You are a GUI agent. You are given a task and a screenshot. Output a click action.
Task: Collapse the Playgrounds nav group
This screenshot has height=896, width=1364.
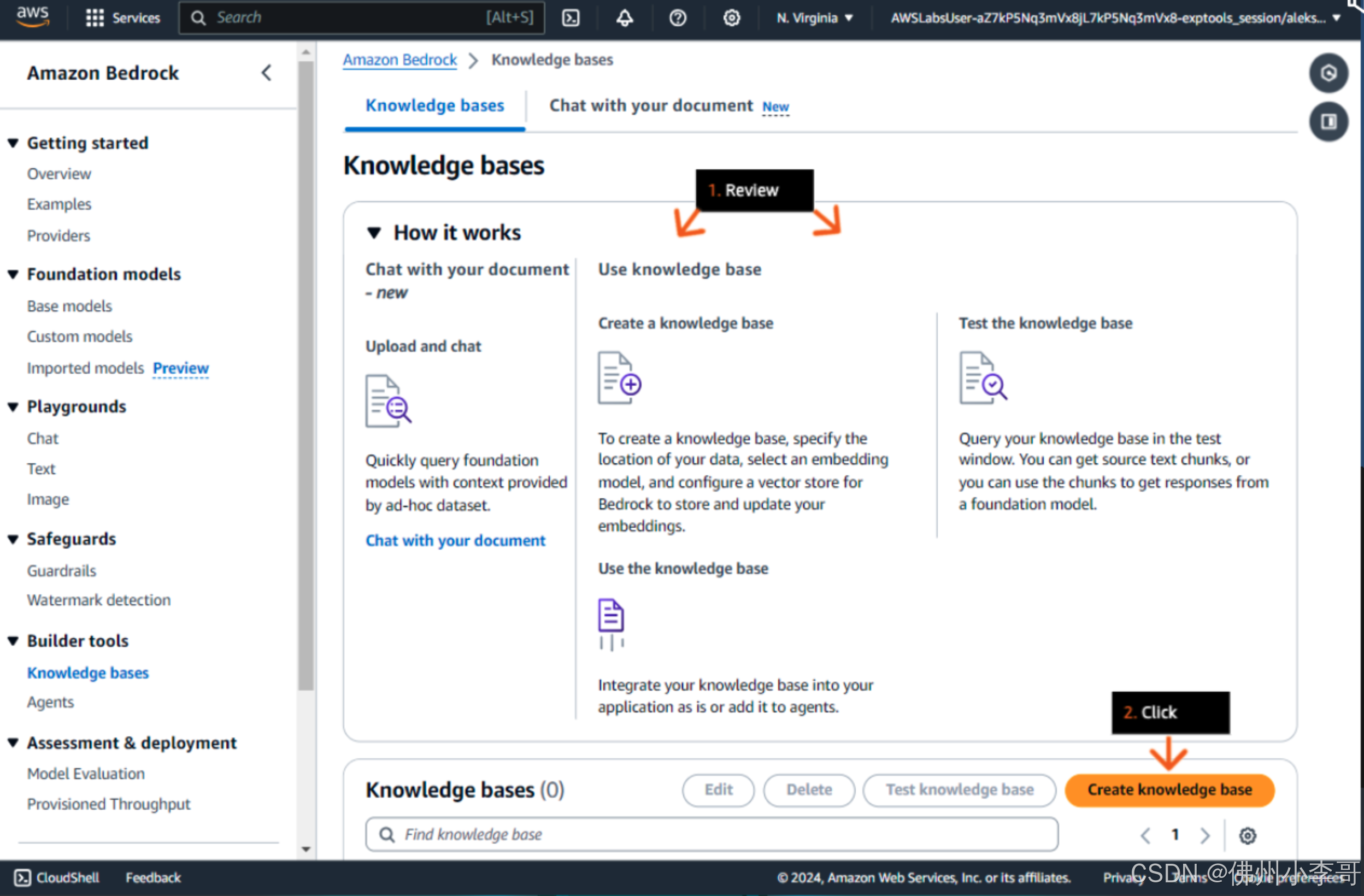pos(13,406)
